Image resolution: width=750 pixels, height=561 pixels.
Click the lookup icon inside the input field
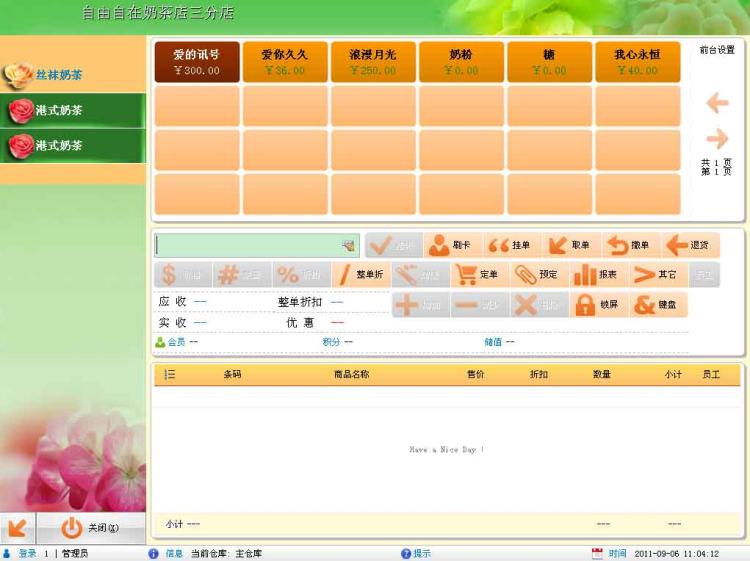[x=349, y=246]
